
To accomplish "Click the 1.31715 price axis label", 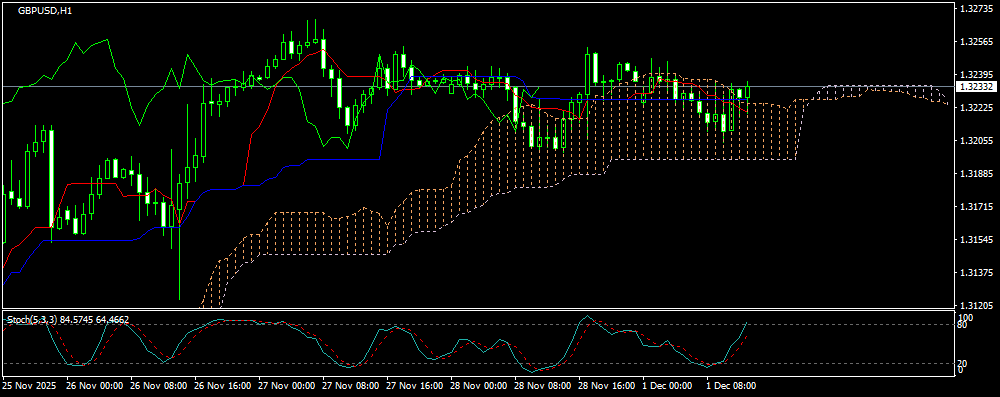I will tap(977, 207).
